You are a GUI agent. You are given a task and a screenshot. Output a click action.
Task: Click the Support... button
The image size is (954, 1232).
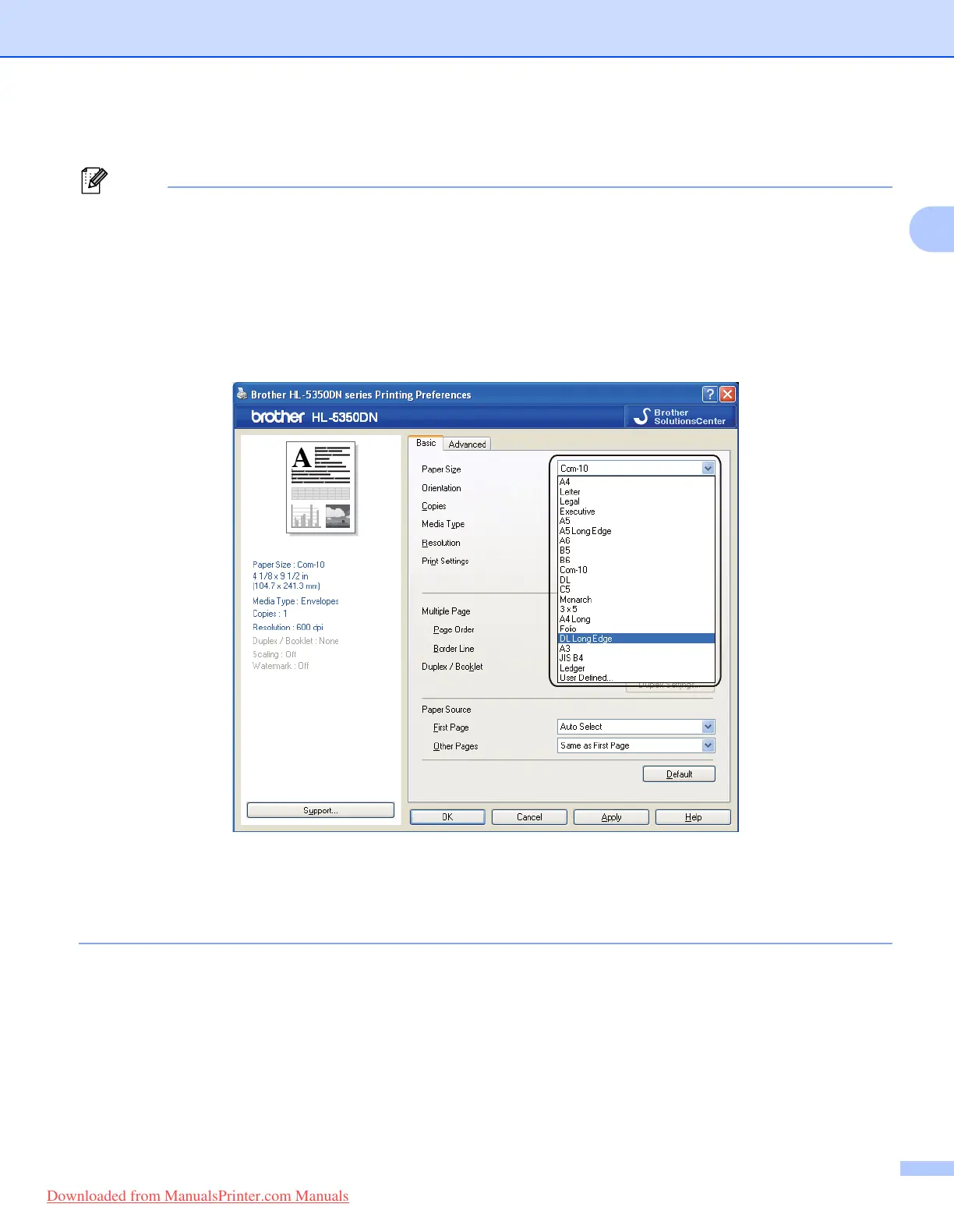tap(320, 810)
